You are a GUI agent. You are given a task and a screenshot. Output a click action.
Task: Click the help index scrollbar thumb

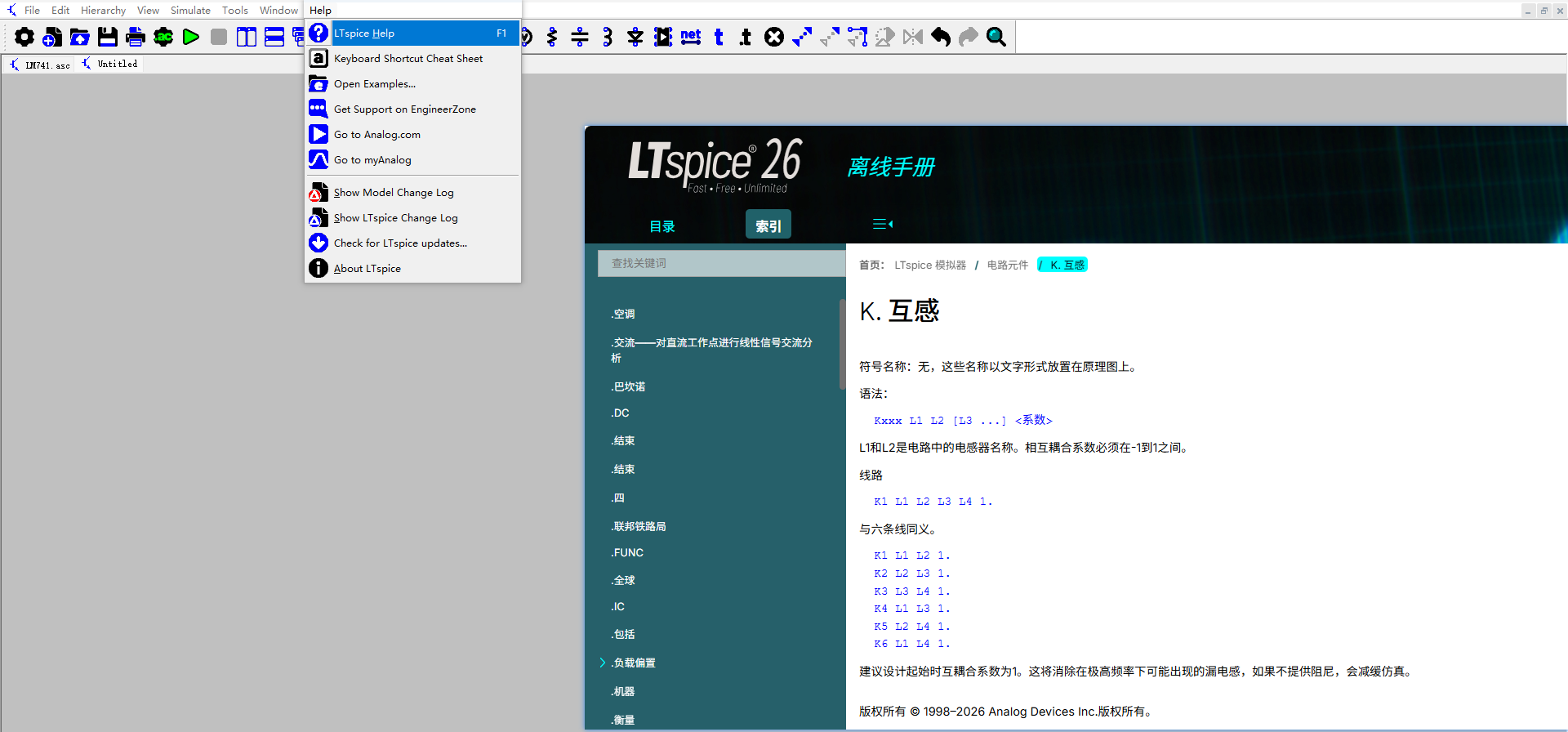point(841,344)
